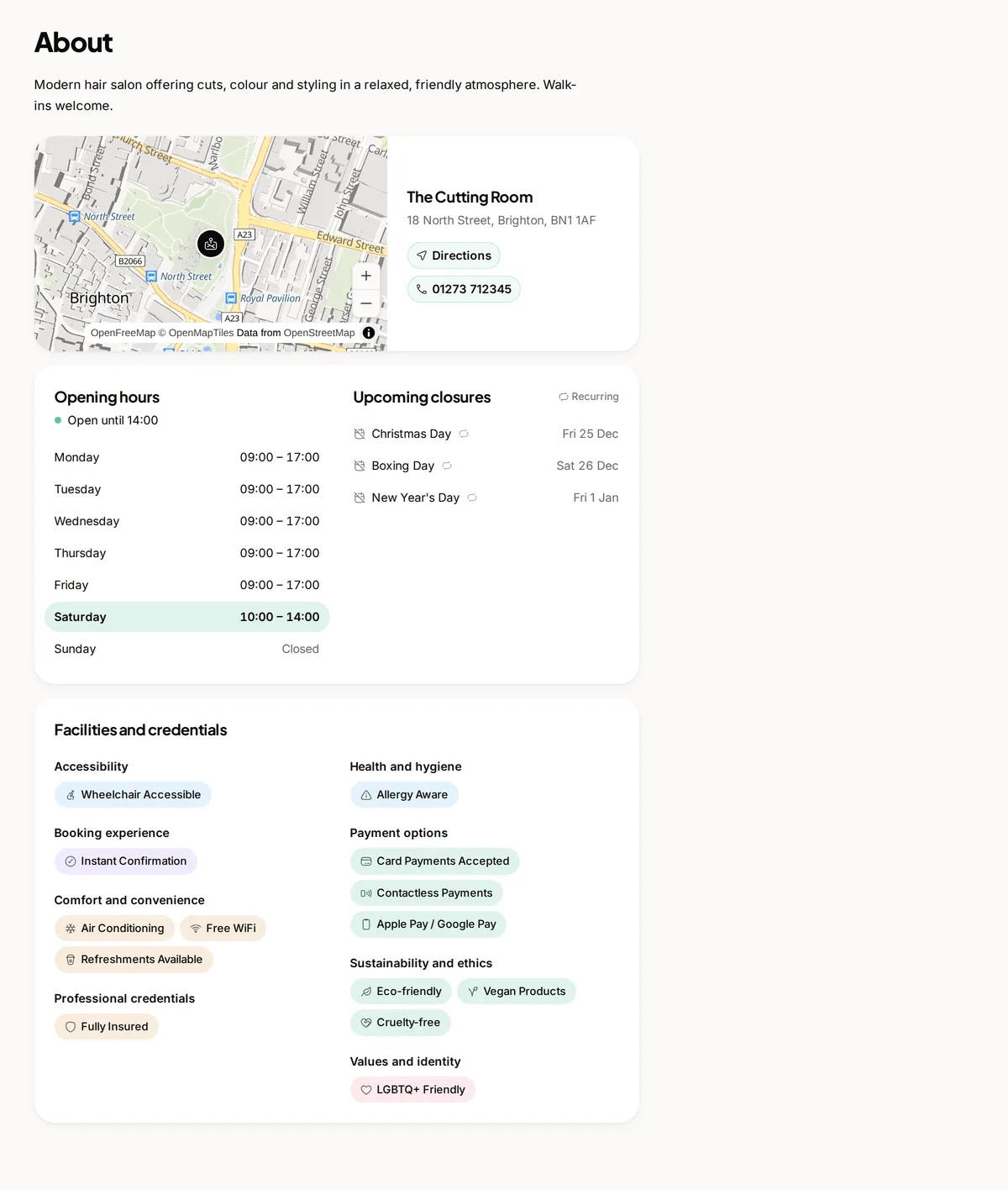Image resolution: width=1008 pixels, height=1190 pixels.
Task: Click the Cruelty-free chip
Action: click(401, 1023)
